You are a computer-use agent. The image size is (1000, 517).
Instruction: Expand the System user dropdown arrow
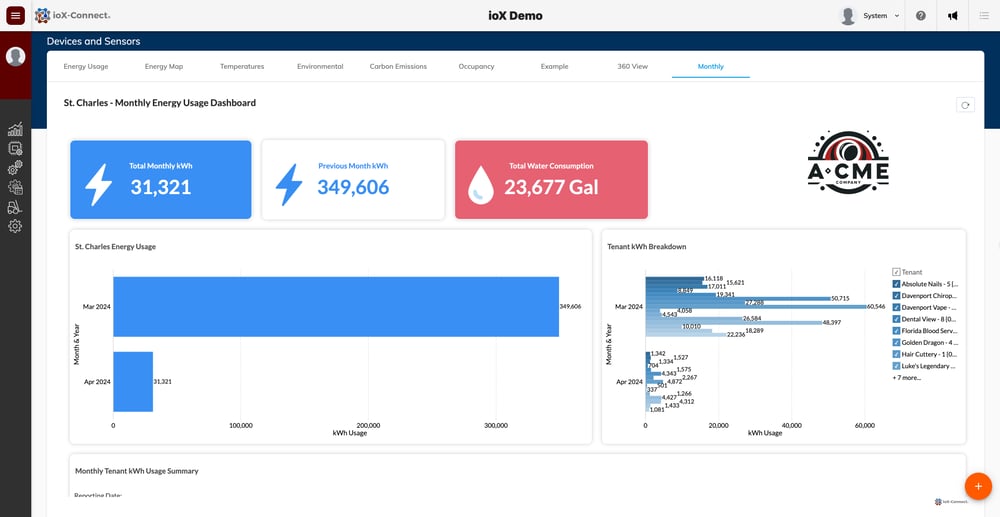coord(897,16)
